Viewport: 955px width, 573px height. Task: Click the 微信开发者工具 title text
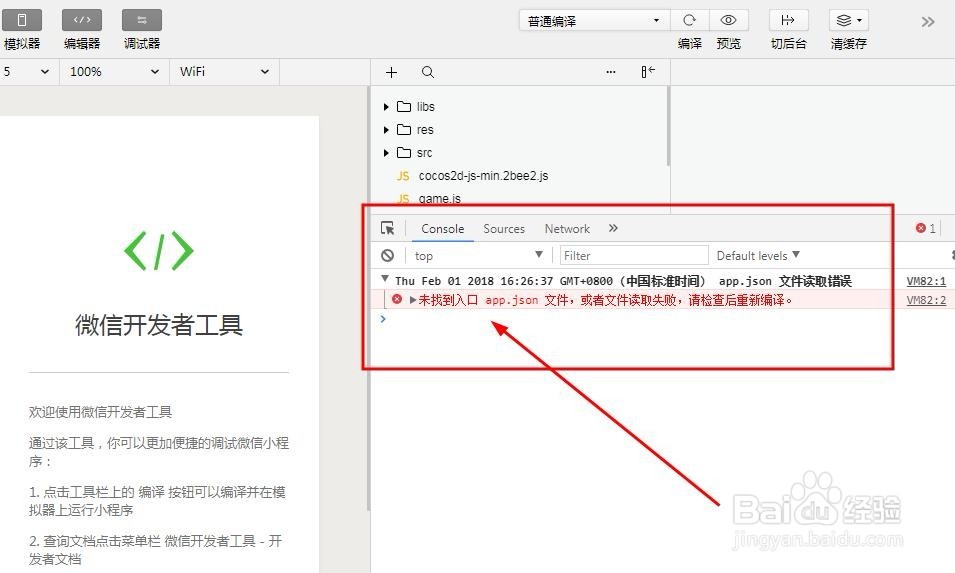coord(159,325)
